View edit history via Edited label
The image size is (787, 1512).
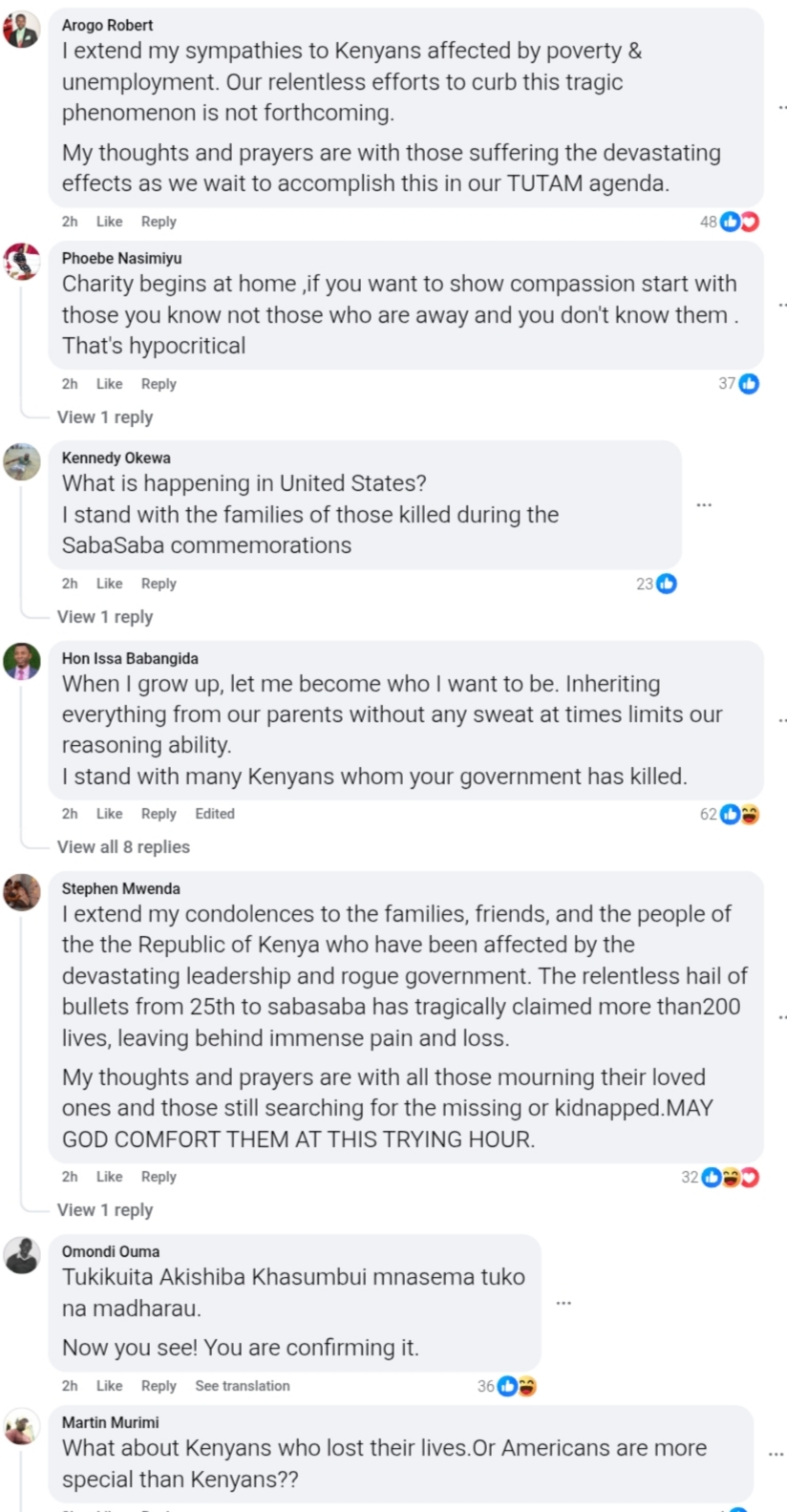215,814
